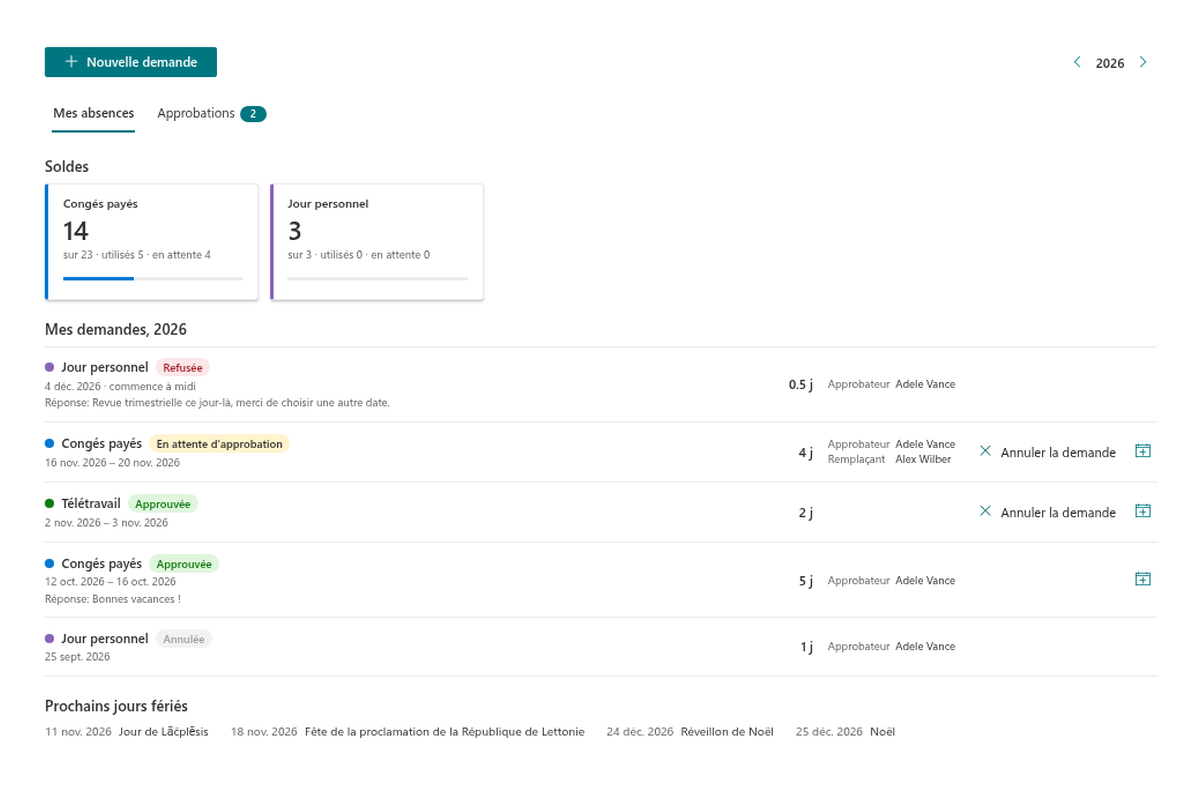The image size is (1200, 800).
Task: Select the Réveillon de Noël holiday
Action: point(727,732)
